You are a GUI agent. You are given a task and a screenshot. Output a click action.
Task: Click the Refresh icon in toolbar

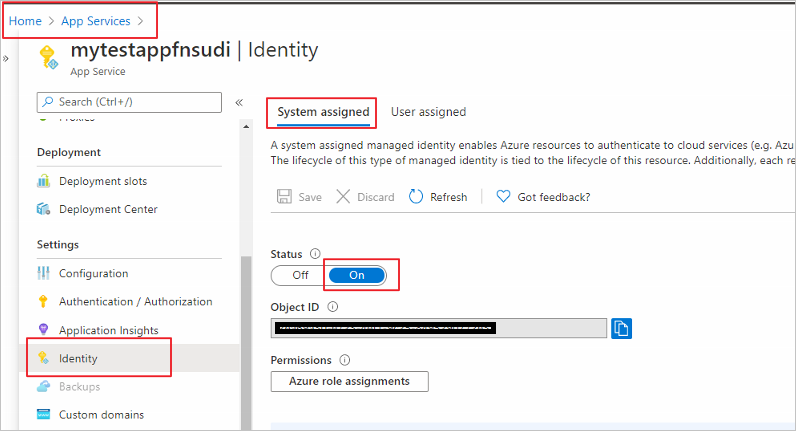pyautogui.click(x=416, y=197)
